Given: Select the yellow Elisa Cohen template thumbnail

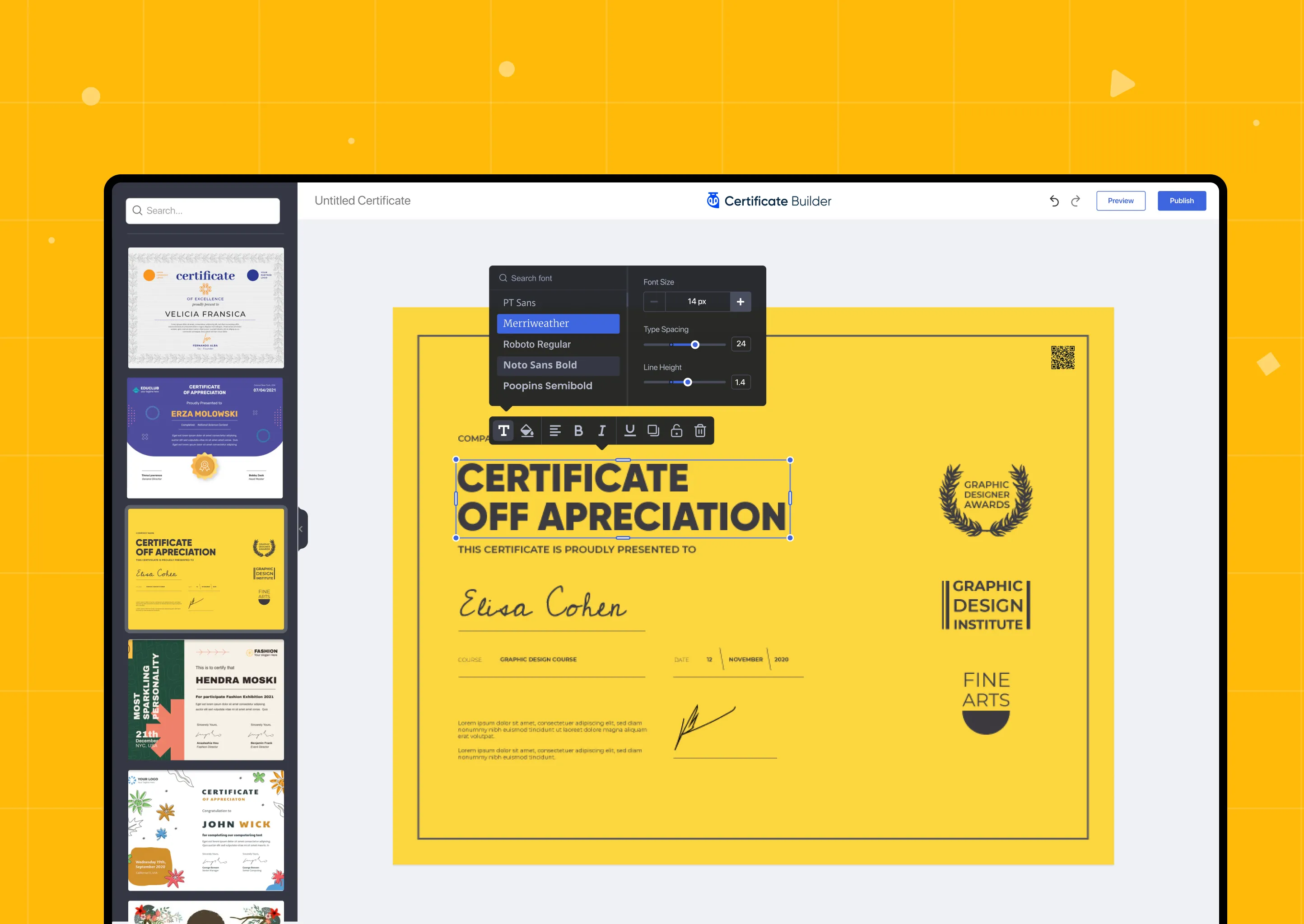Looking at the screenshot, I should [206, 569].
